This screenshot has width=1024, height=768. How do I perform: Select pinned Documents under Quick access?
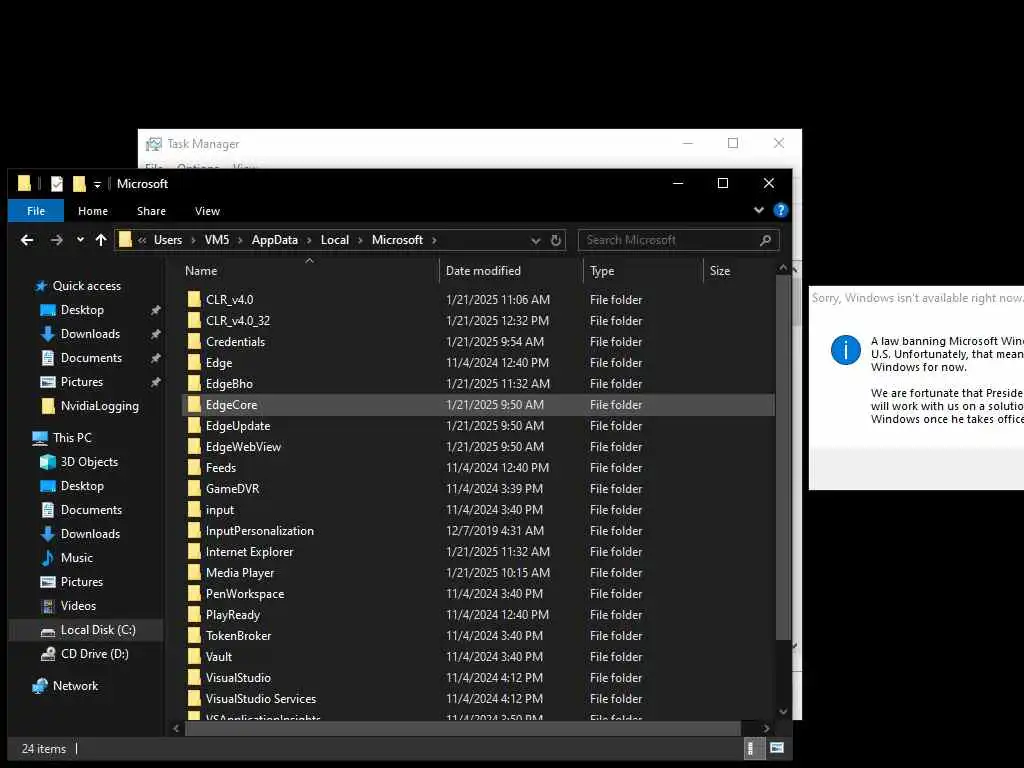click(x=91, y=358)
